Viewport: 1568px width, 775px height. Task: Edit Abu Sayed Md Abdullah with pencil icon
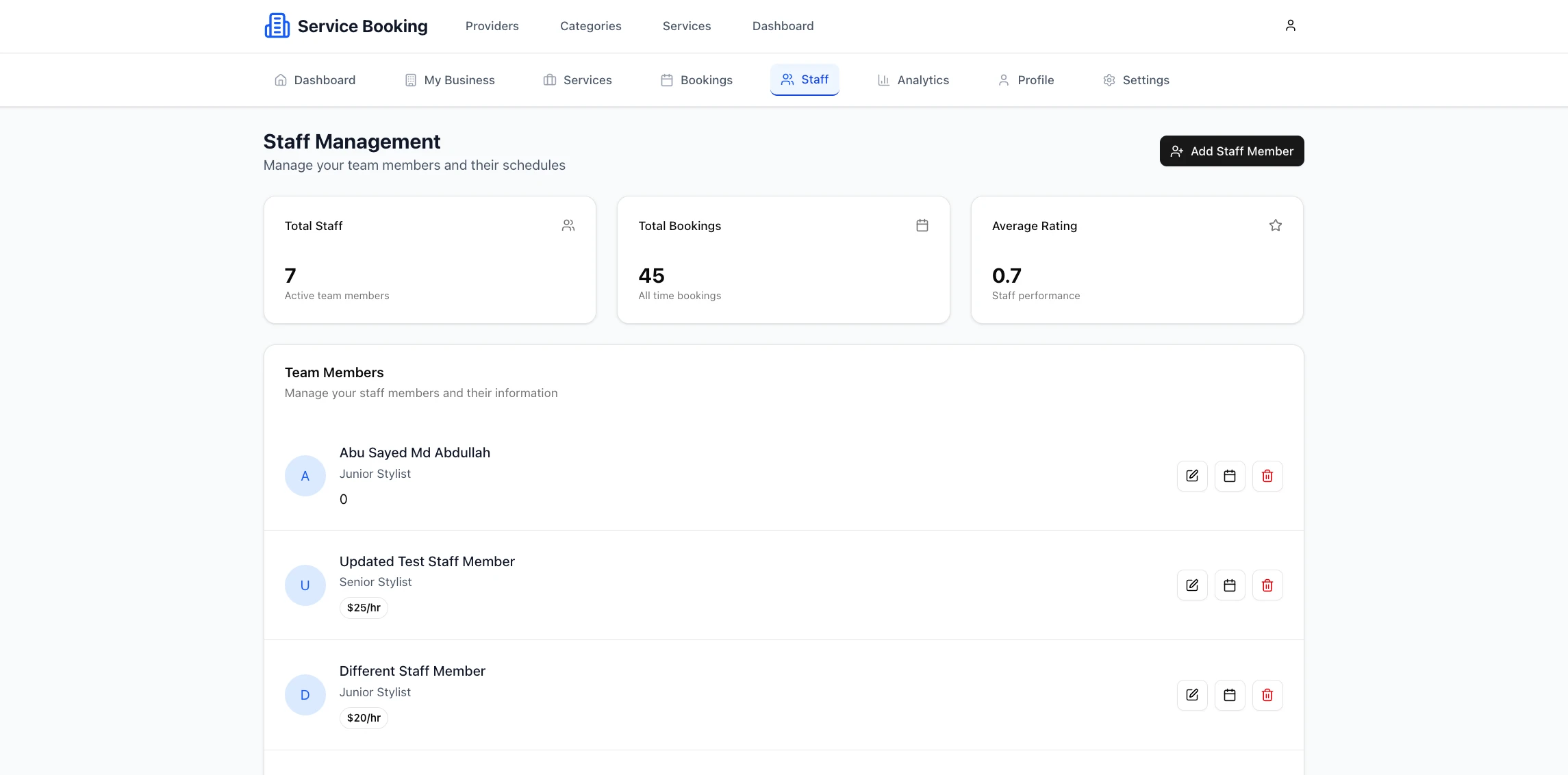(x=1192, y=475)
